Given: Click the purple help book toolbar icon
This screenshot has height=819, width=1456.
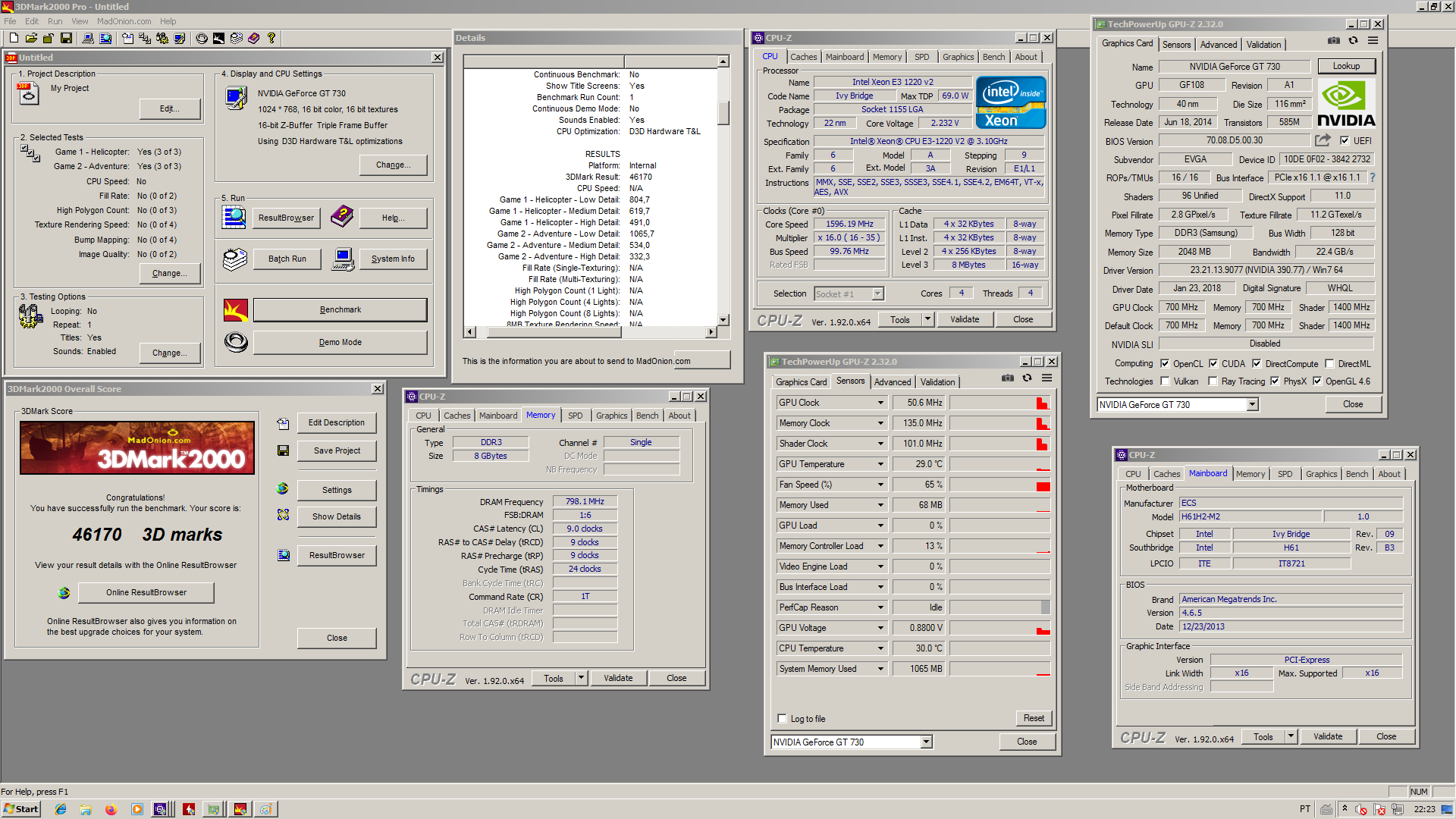Looking at the screenshot, I should [253, 38].
